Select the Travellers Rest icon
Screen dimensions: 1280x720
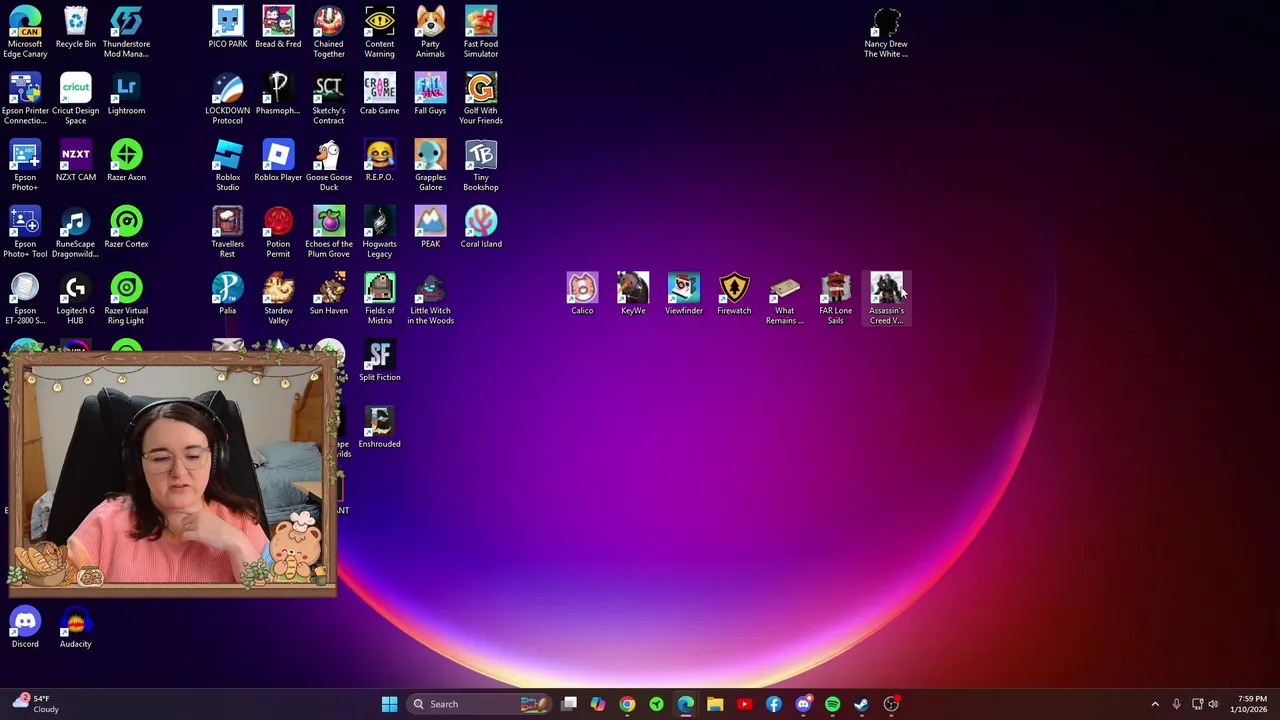coord(228,232)
